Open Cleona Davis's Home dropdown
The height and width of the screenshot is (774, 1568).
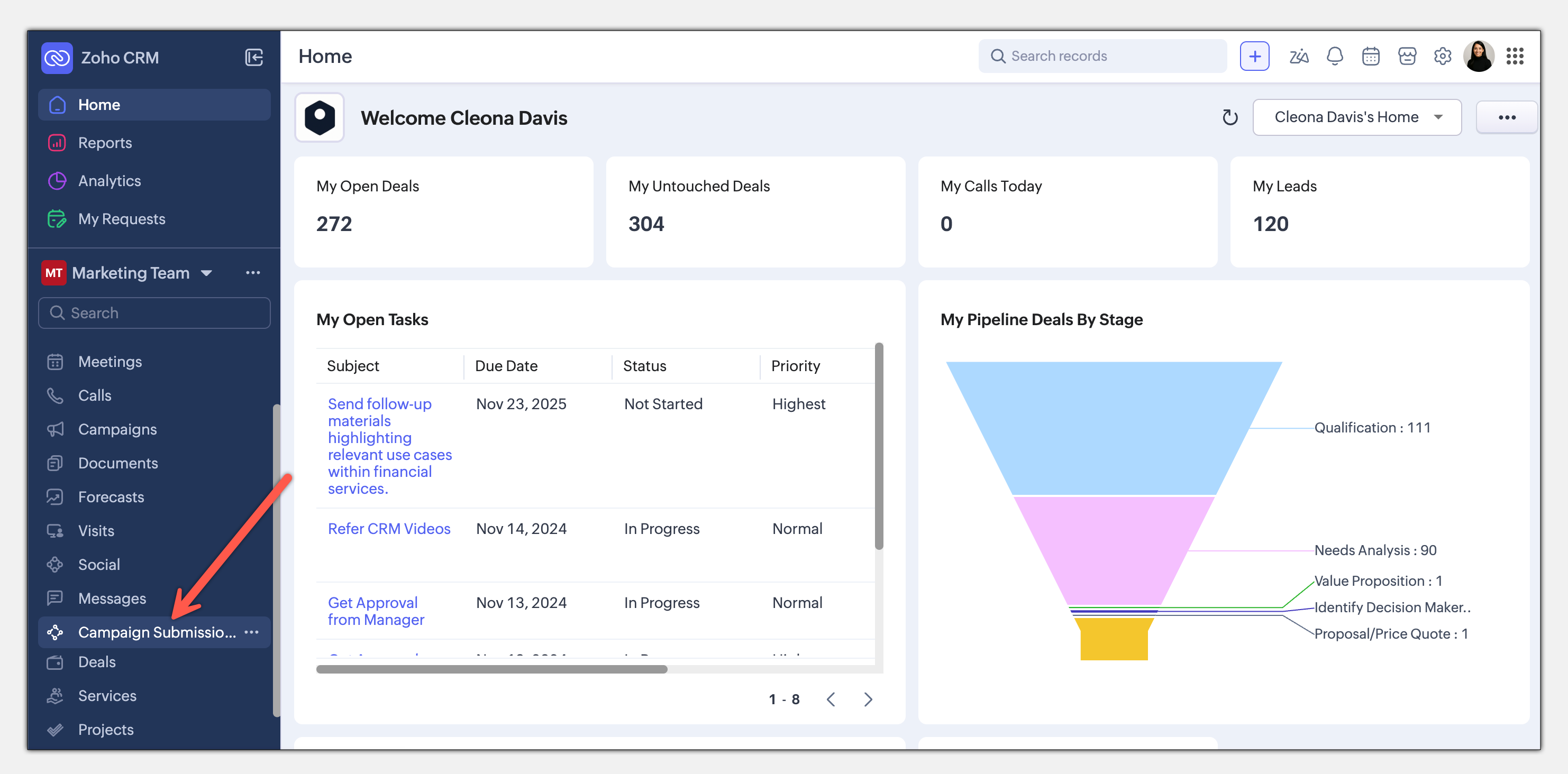tap(1357, 117)
